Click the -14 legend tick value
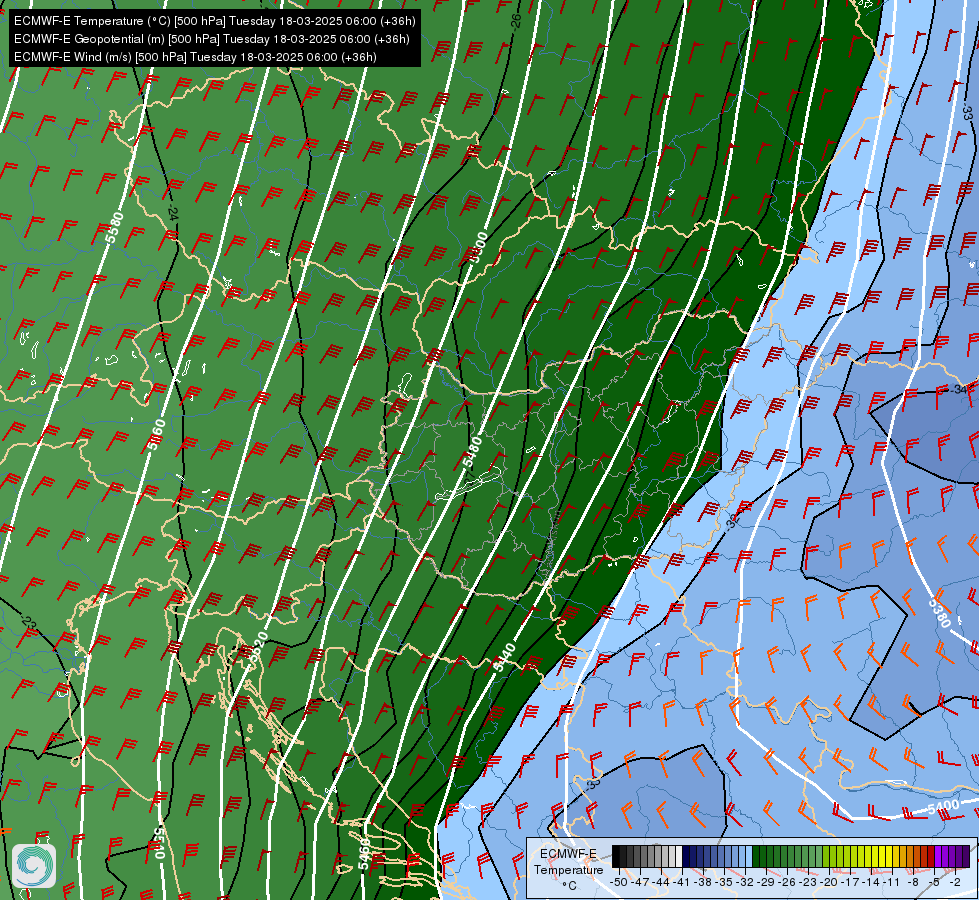979x900 pixels. (x=872, y=882)
